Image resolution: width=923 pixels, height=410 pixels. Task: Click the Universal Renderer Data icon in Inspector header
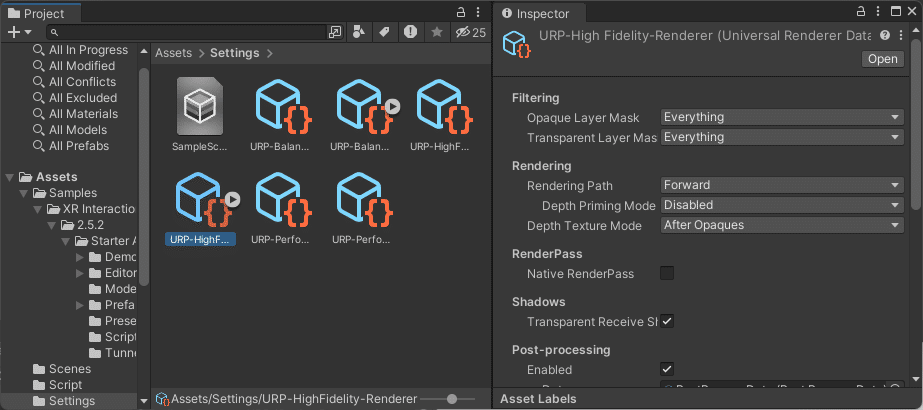point(517,44)
